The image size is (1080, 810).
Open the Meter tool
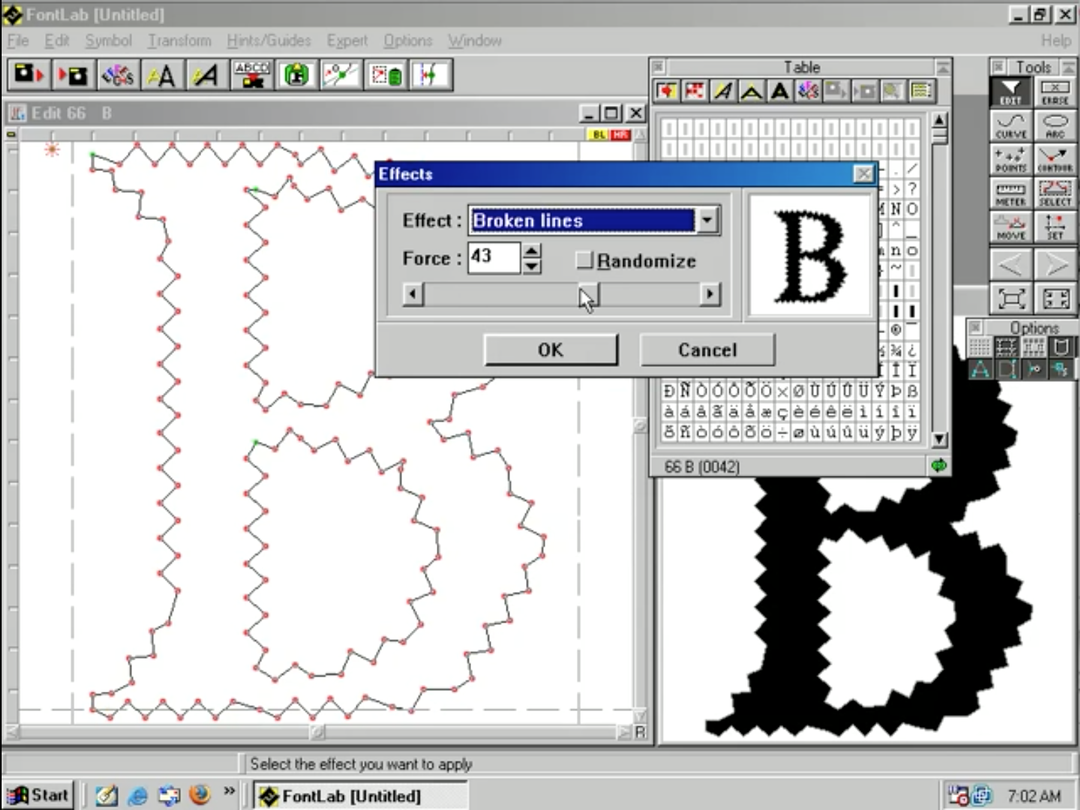coord(1011,190)
